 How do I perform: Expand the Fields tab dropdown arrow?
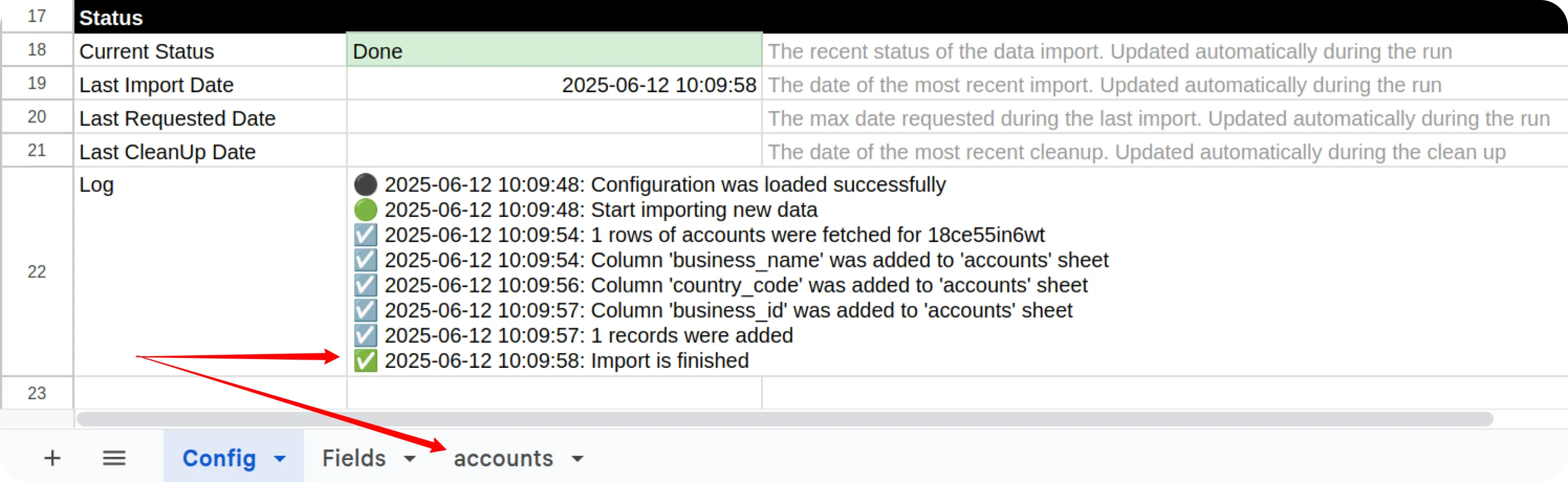[410, 458]
